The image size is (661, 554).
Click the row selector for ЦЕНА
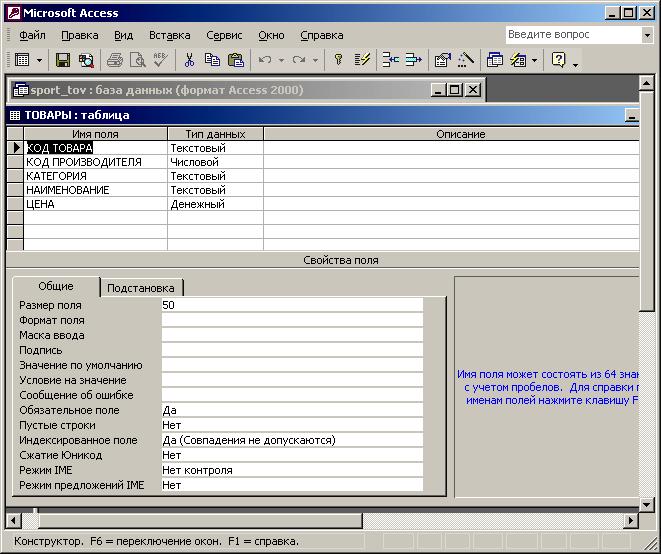tap(15, 204)
